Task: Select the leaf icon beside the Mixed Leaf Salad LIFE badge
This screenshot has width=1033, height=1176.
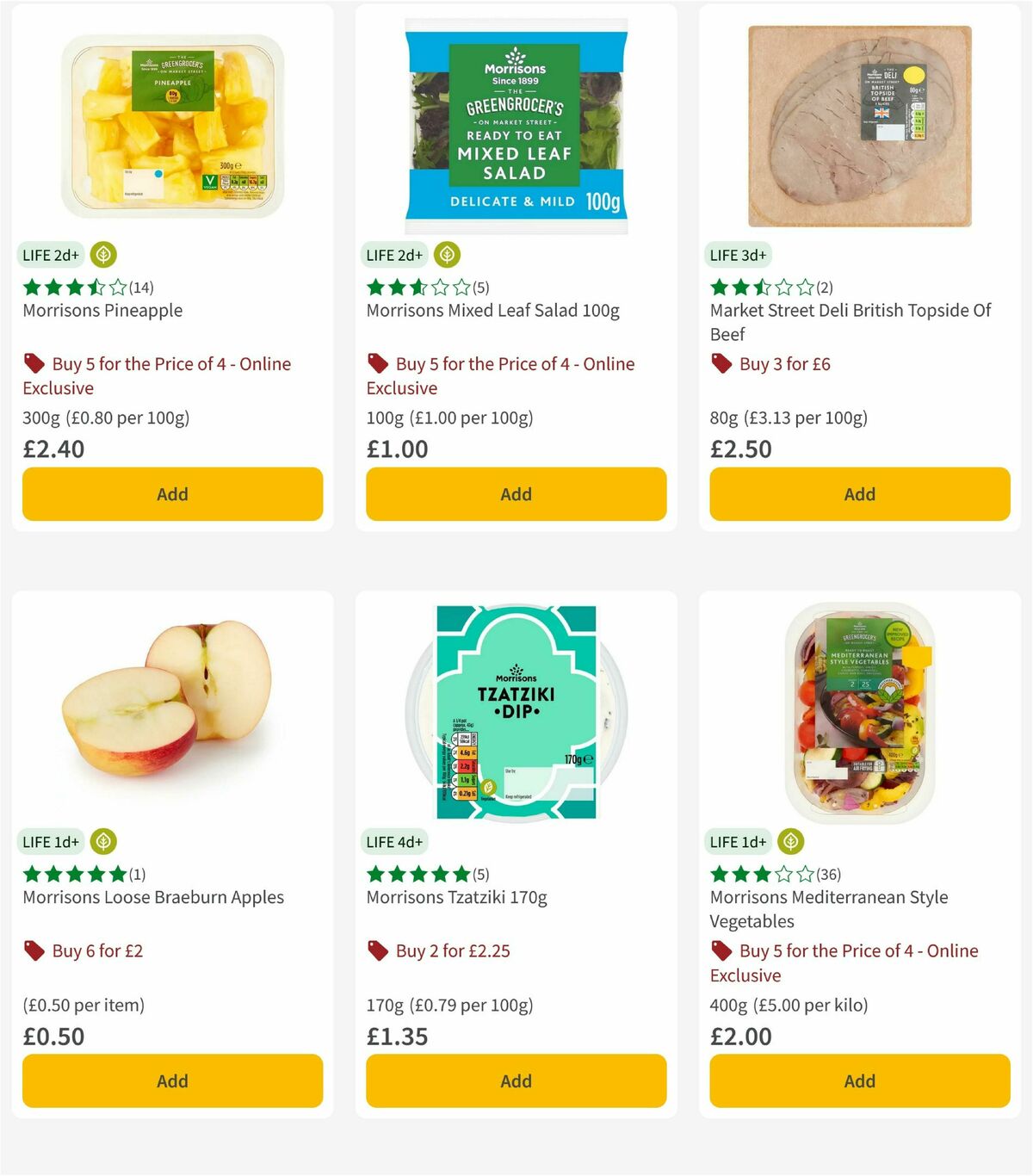Action: coord(446,255)
